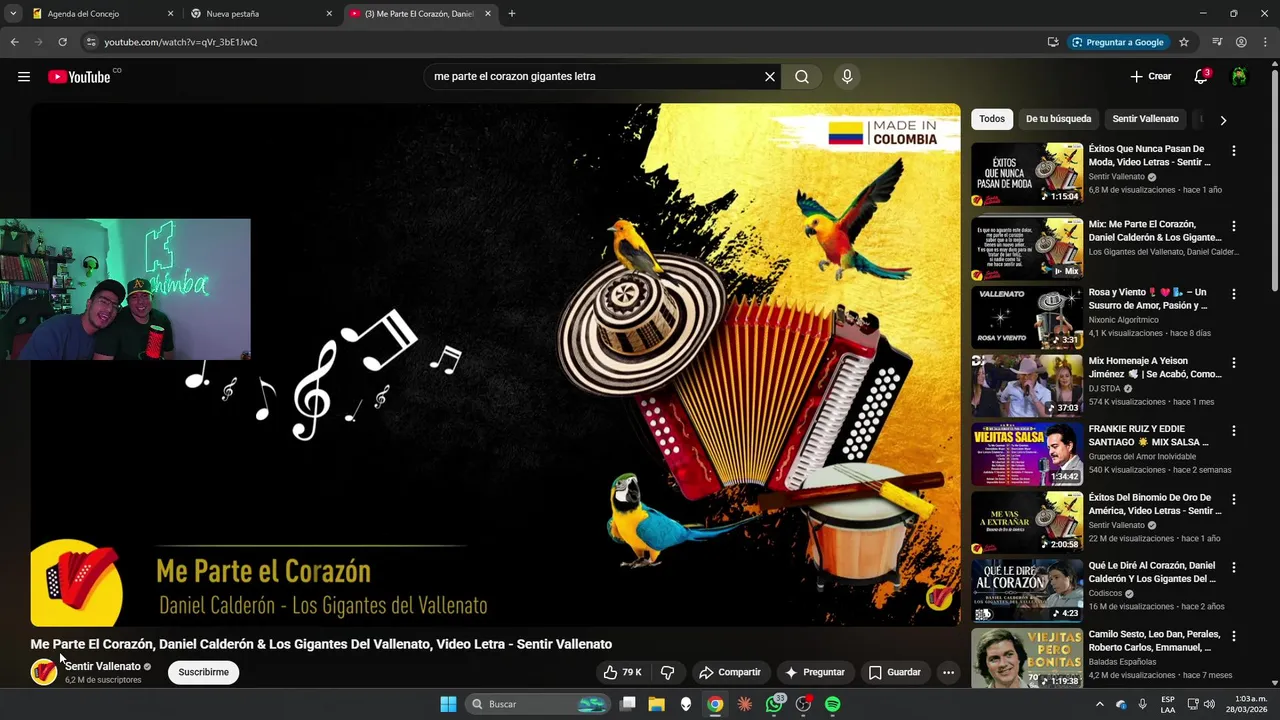Open Chrome three-dot menu

tap(1264, 42)
